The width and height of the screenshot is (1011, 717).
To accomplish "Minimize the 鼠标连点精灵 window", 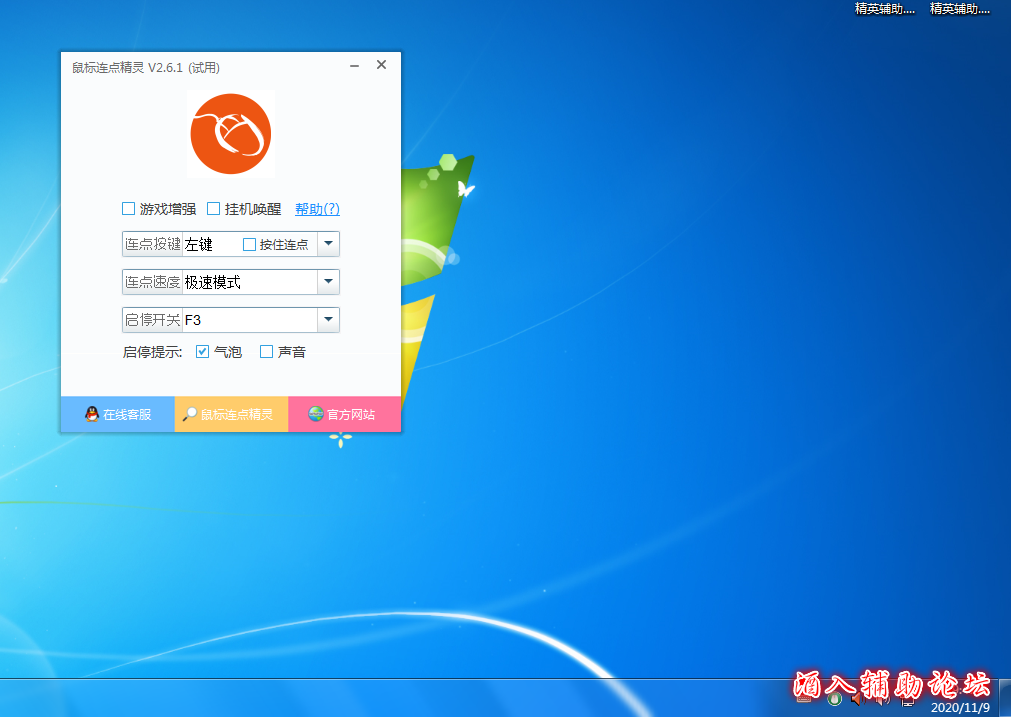I will tap(355, 66).
